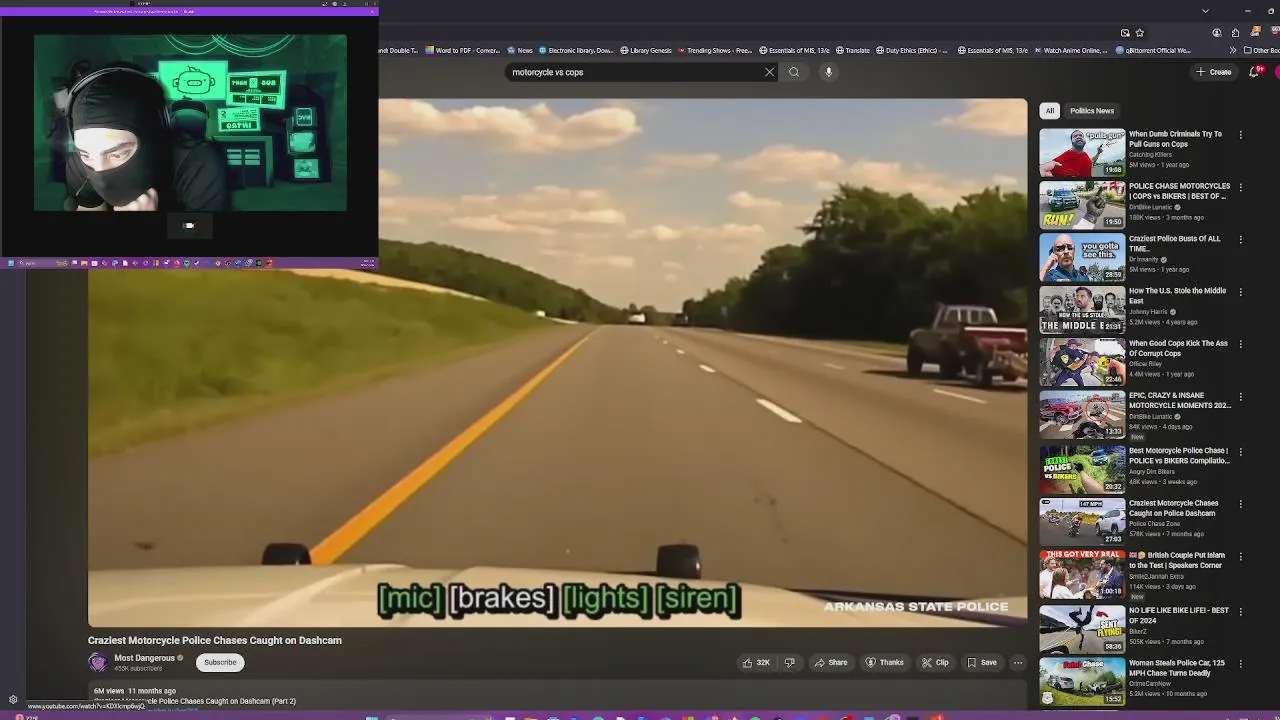Open the Duty Ethics bookmark
This screenshot has height=720, width=1280.
point(911,50)
